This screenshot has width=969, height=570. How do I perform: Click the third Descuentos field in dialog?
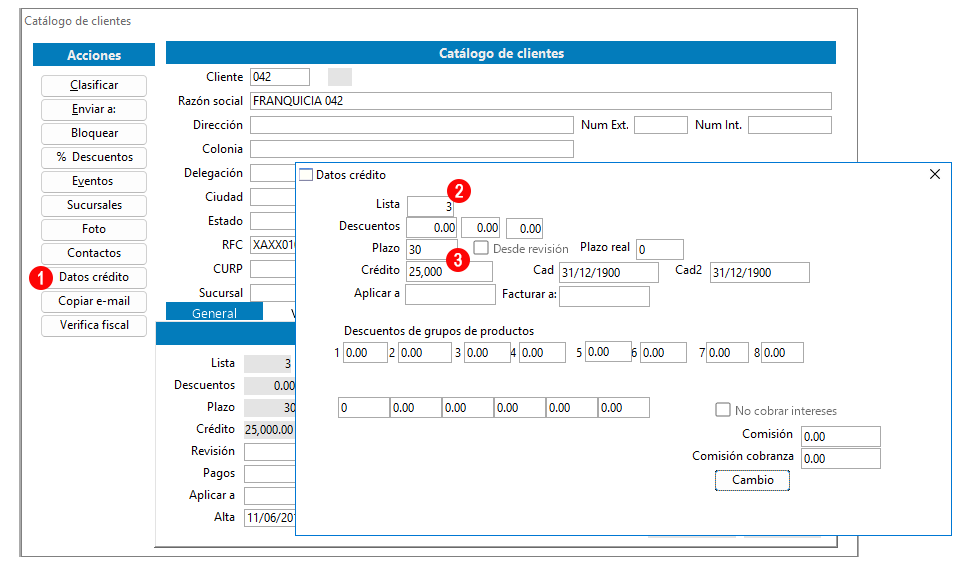pyautogui.click(x=525, y=228)
